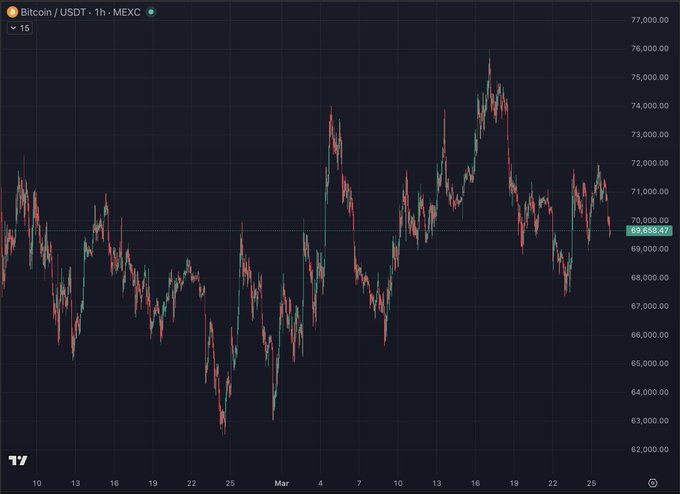Click the 65,000.00 price axis label

[x=649, y=364]
